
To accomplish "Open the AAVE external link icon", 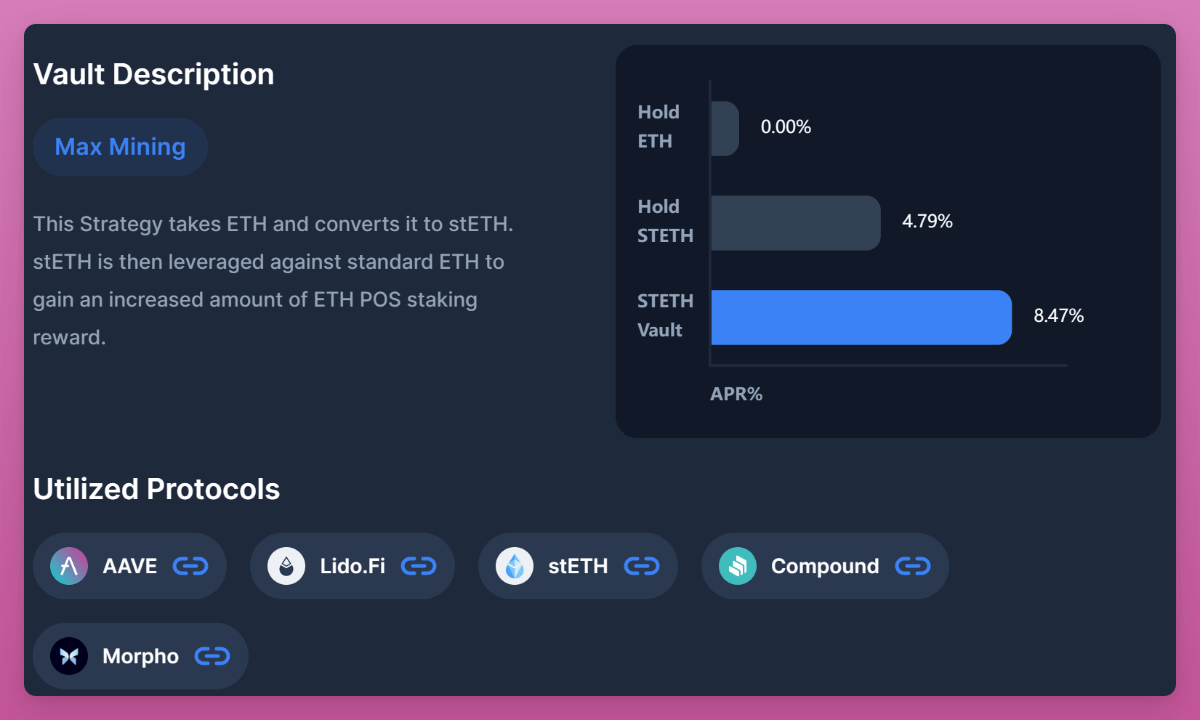I will tap(190, 566).
